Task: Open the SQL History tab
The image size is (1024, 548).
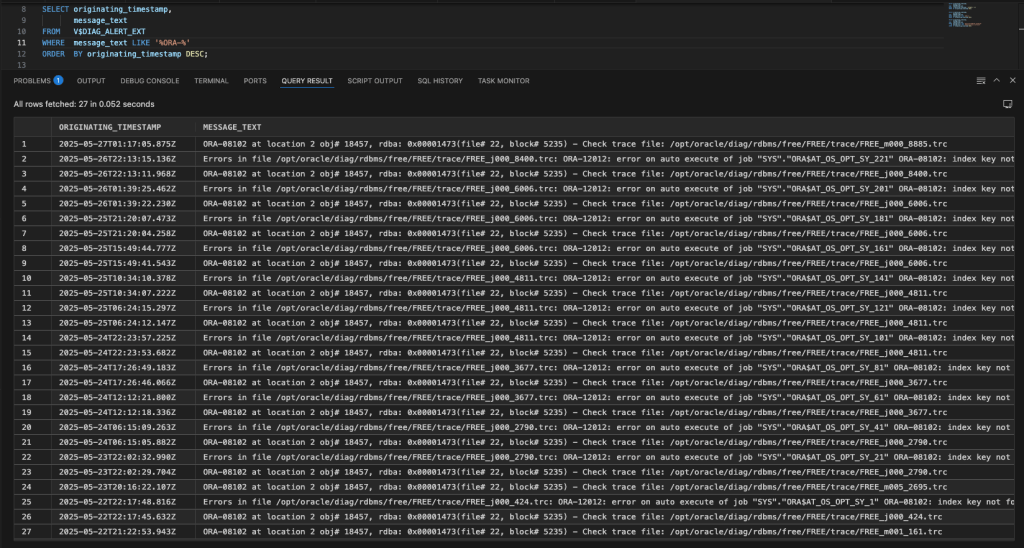Action: pos(440,80)
